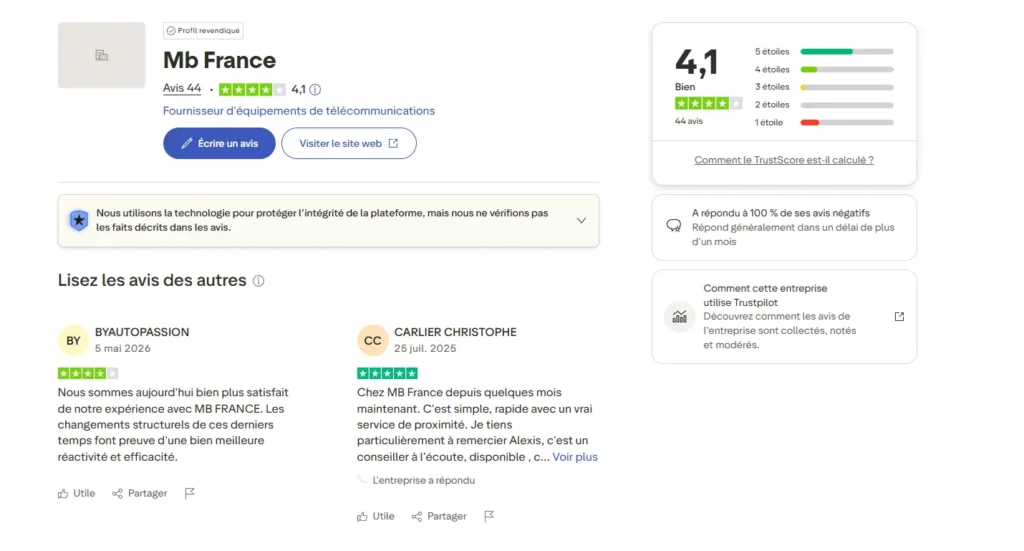Flag the BYAUTOPASSION review
The width and height of the screenshot is (1024, 551).
point(189,494)
